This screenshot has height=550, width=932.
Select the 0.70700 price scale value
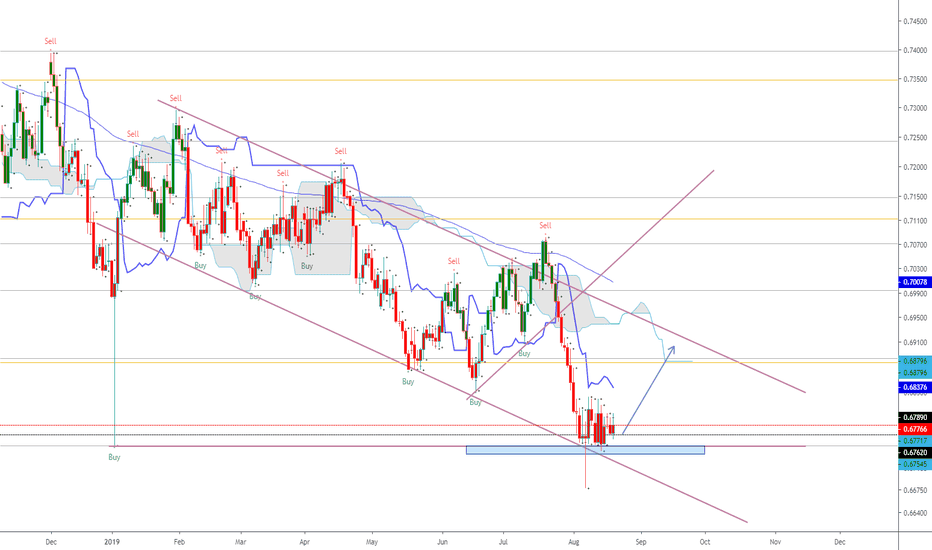click(x=915, y=244)
